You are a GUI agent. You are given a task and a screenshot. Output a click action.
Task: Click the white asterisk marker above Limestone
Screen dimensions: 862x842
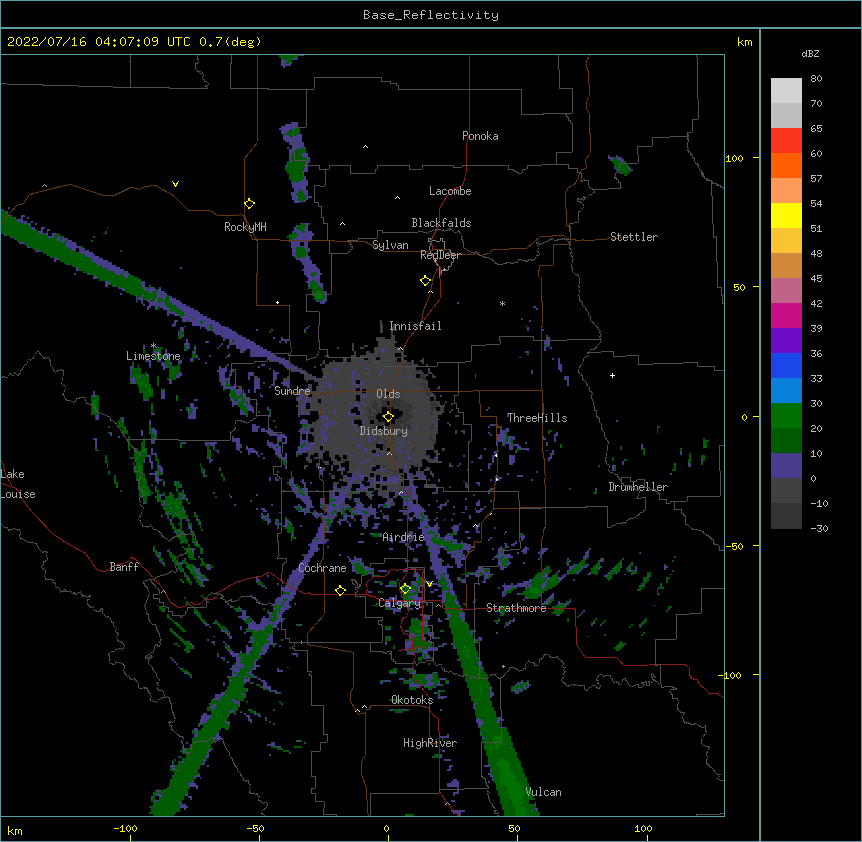(153, 346)
